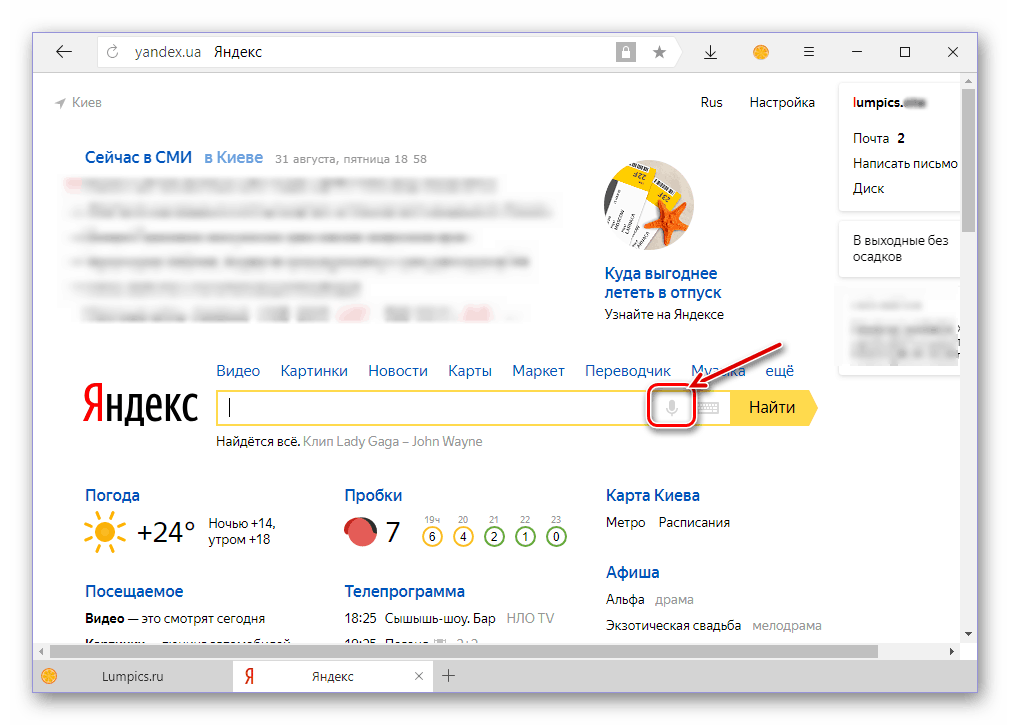
Task: Click the microphone voice search icon
Action: tap(672, 408)
